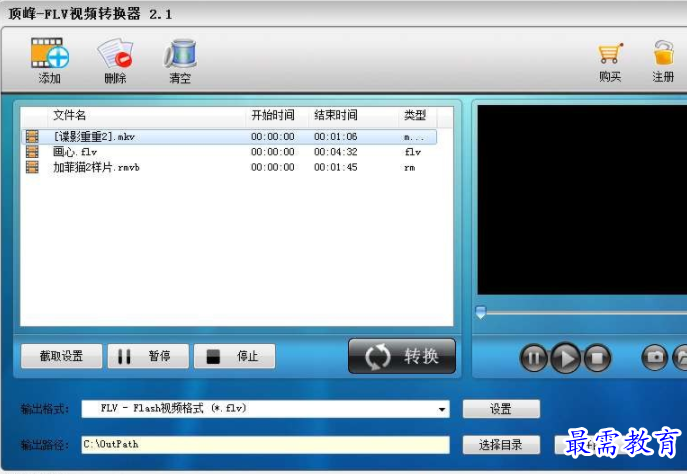Open the 截取设置 clip settings
Viewport: 687px width, 474px height.
(x=60, y=356)
